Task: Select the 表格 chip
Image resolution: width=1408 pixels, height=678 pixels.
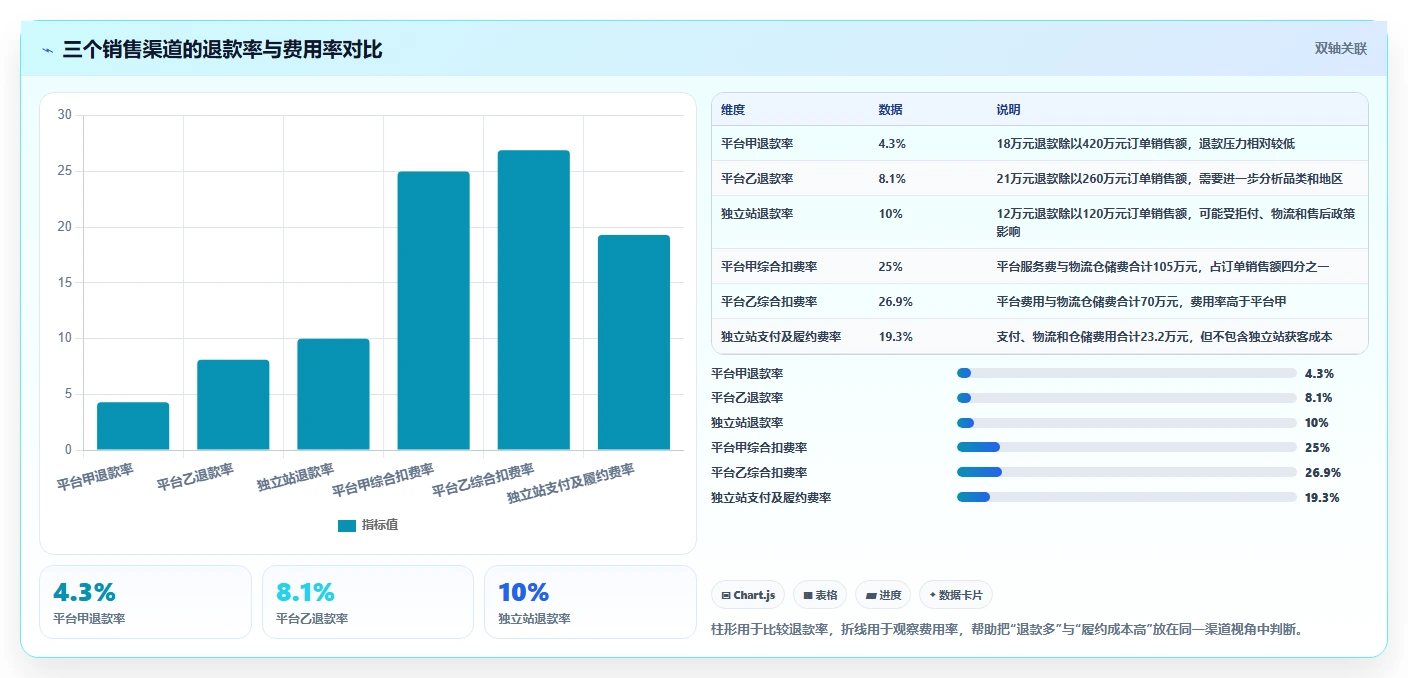Action: tap(820, 595)
